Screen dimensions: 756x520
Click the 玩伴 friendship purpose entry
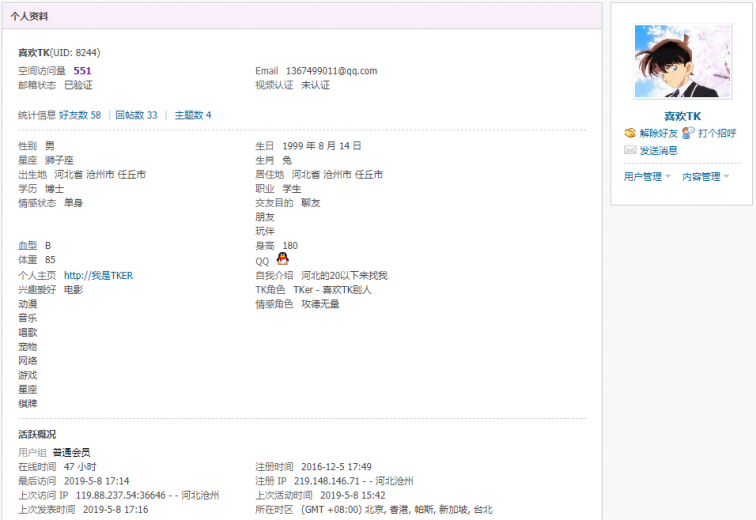pyautogui.click(x=265, y=231)
